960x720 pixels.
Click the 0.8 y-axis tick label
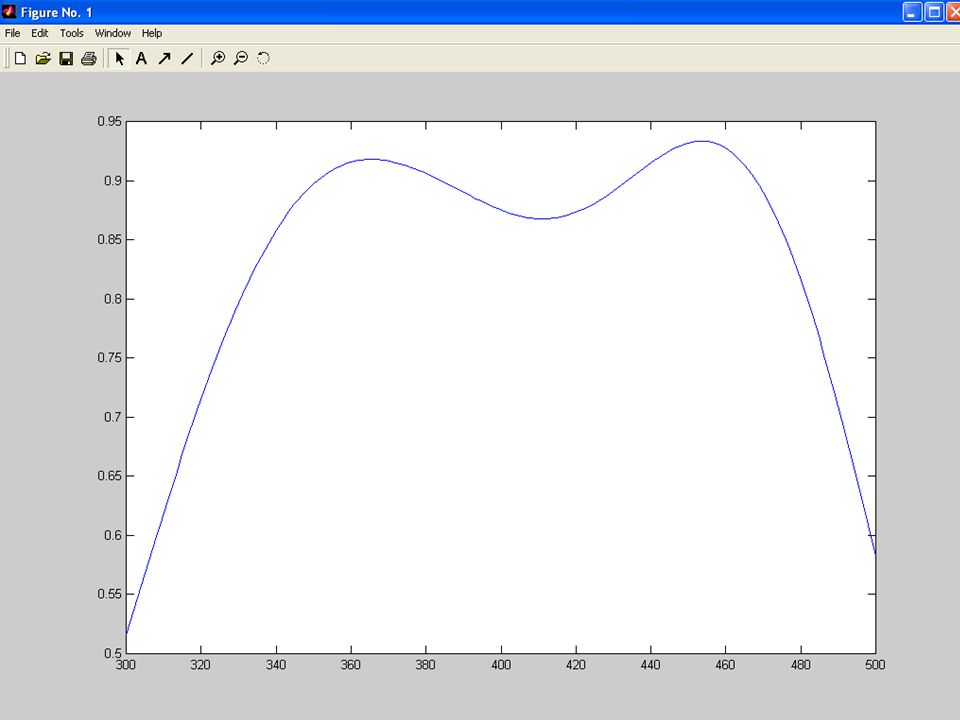pyautogui.click(x=113, y=299)
